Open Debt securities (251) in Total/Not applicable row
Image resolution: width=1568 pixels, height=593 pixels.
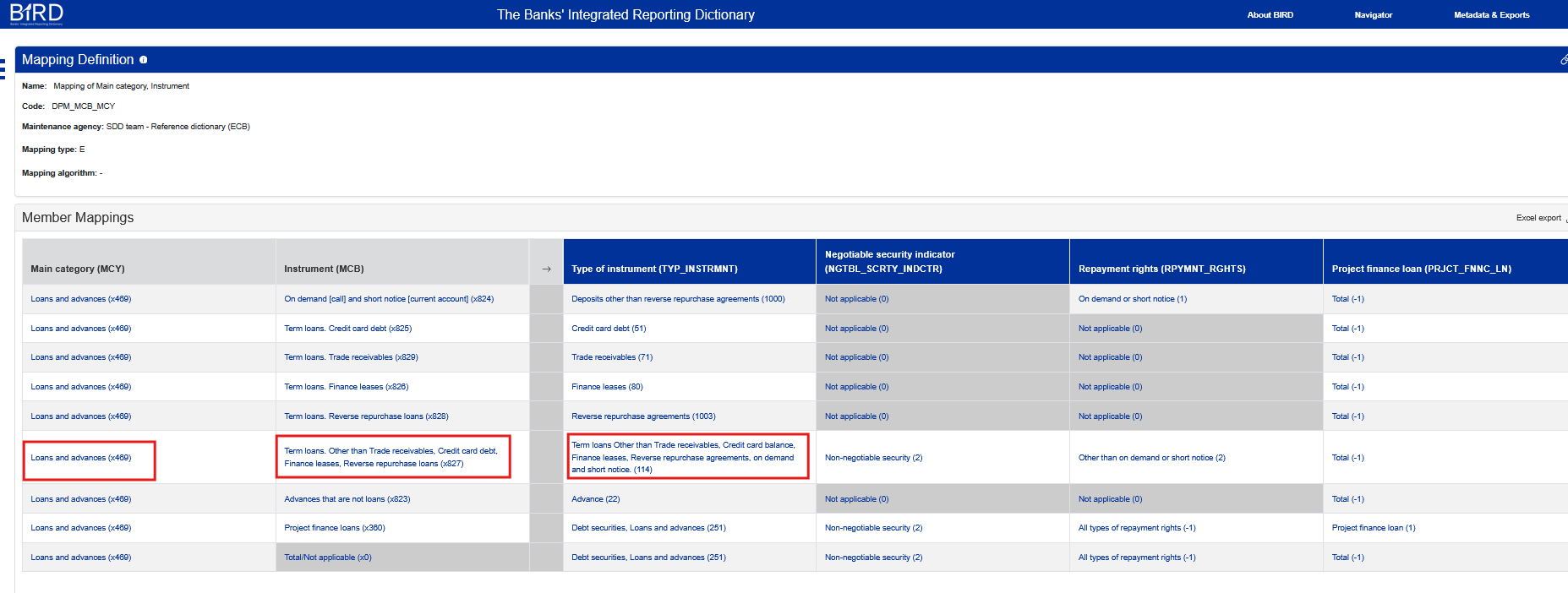(648, 558)
